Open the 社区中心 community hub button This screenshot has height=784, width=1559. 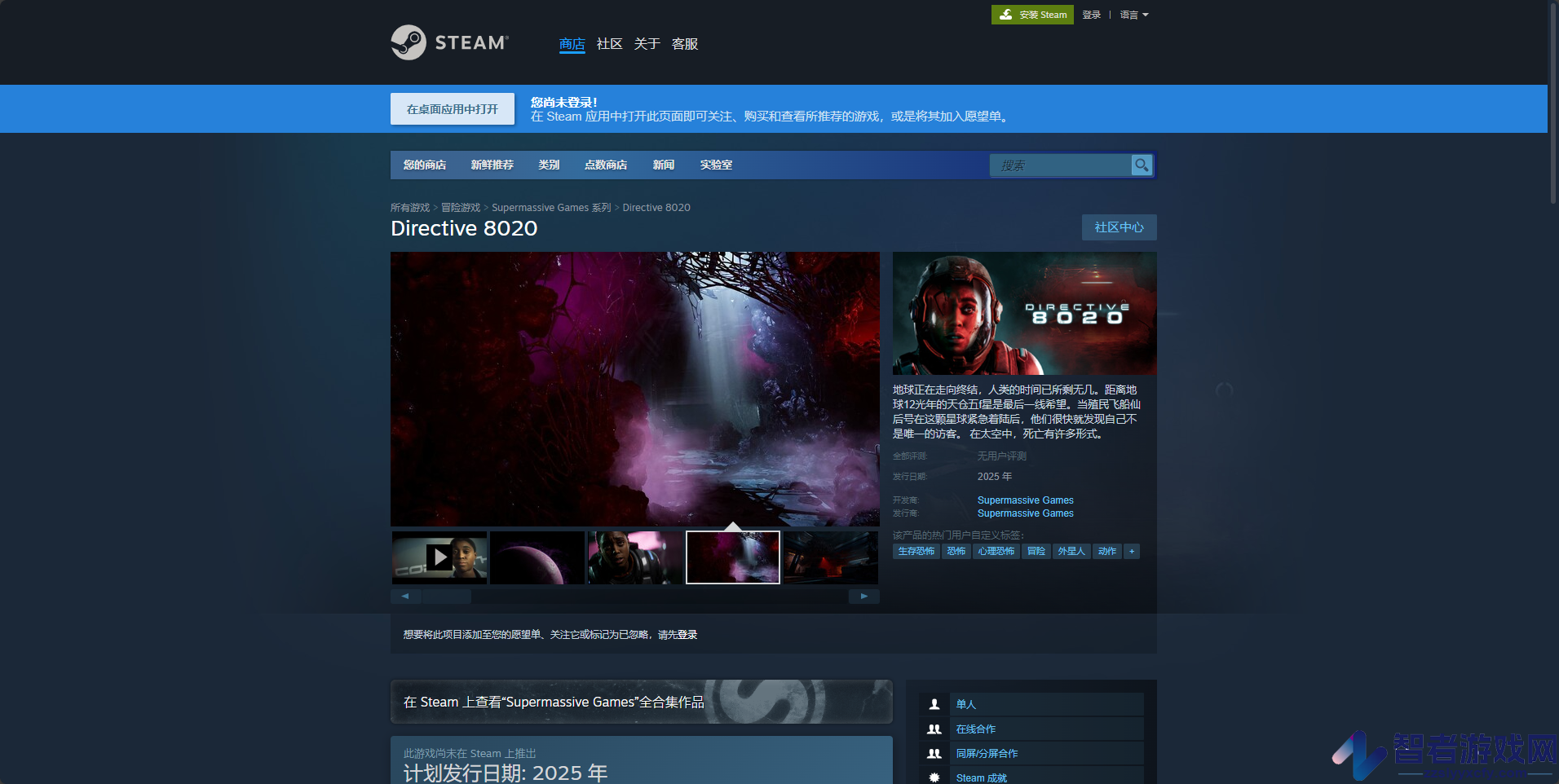(x=1119, y=227)
